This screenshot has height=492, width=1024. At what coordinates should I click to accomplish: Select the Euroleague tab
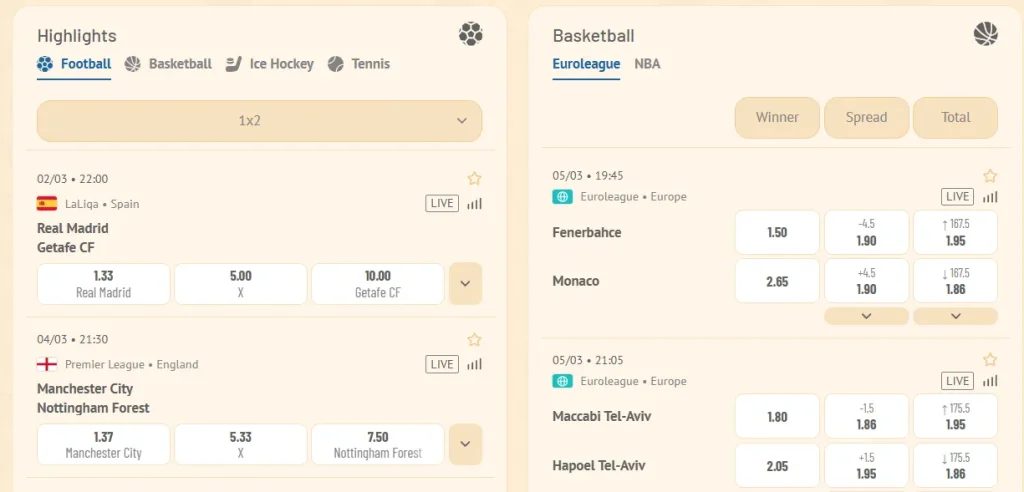pyautogui.click(x=586, y=64)
